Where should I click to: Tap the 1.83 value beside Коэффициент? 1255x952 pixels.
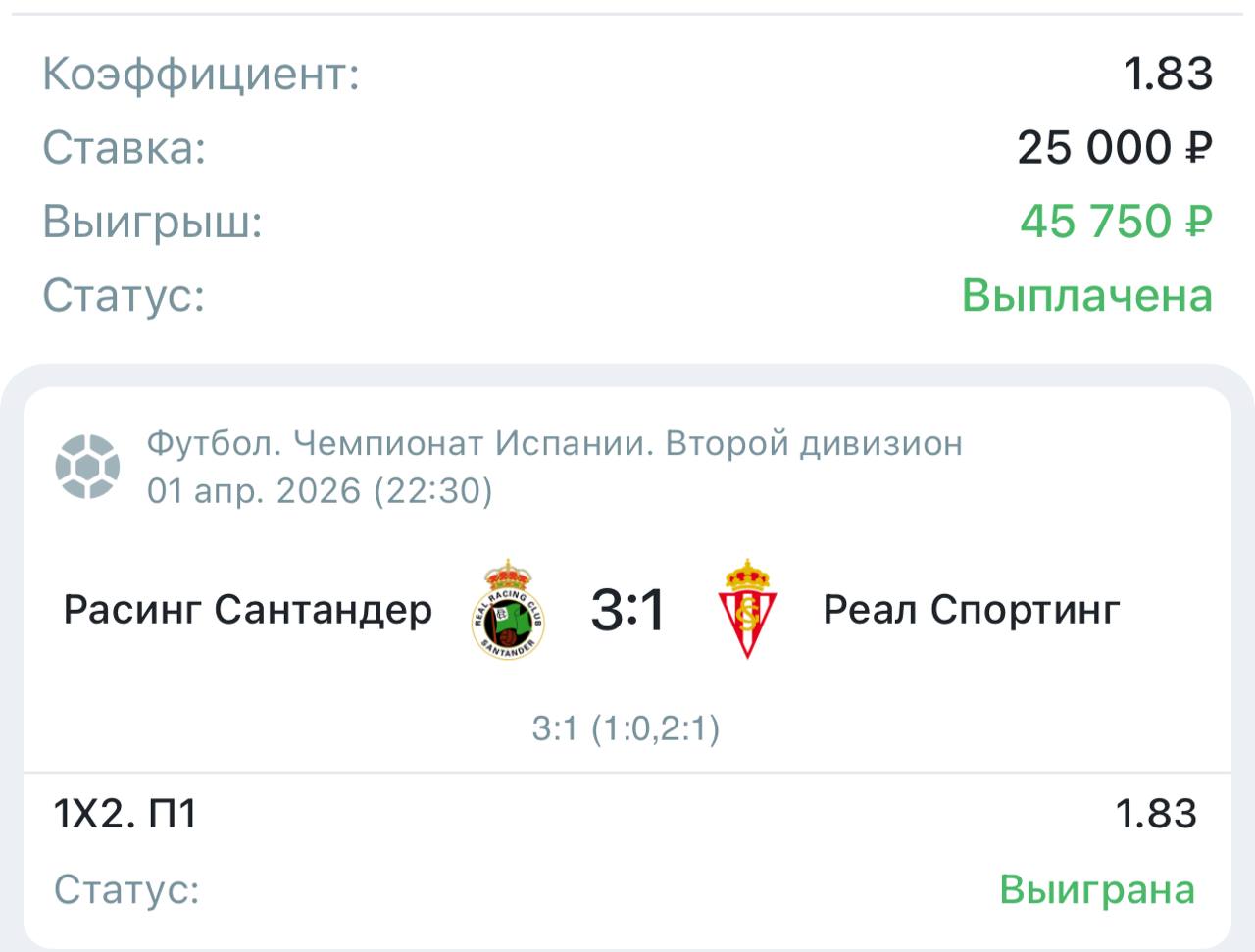pyautogui.click(x=1168, y=75)
